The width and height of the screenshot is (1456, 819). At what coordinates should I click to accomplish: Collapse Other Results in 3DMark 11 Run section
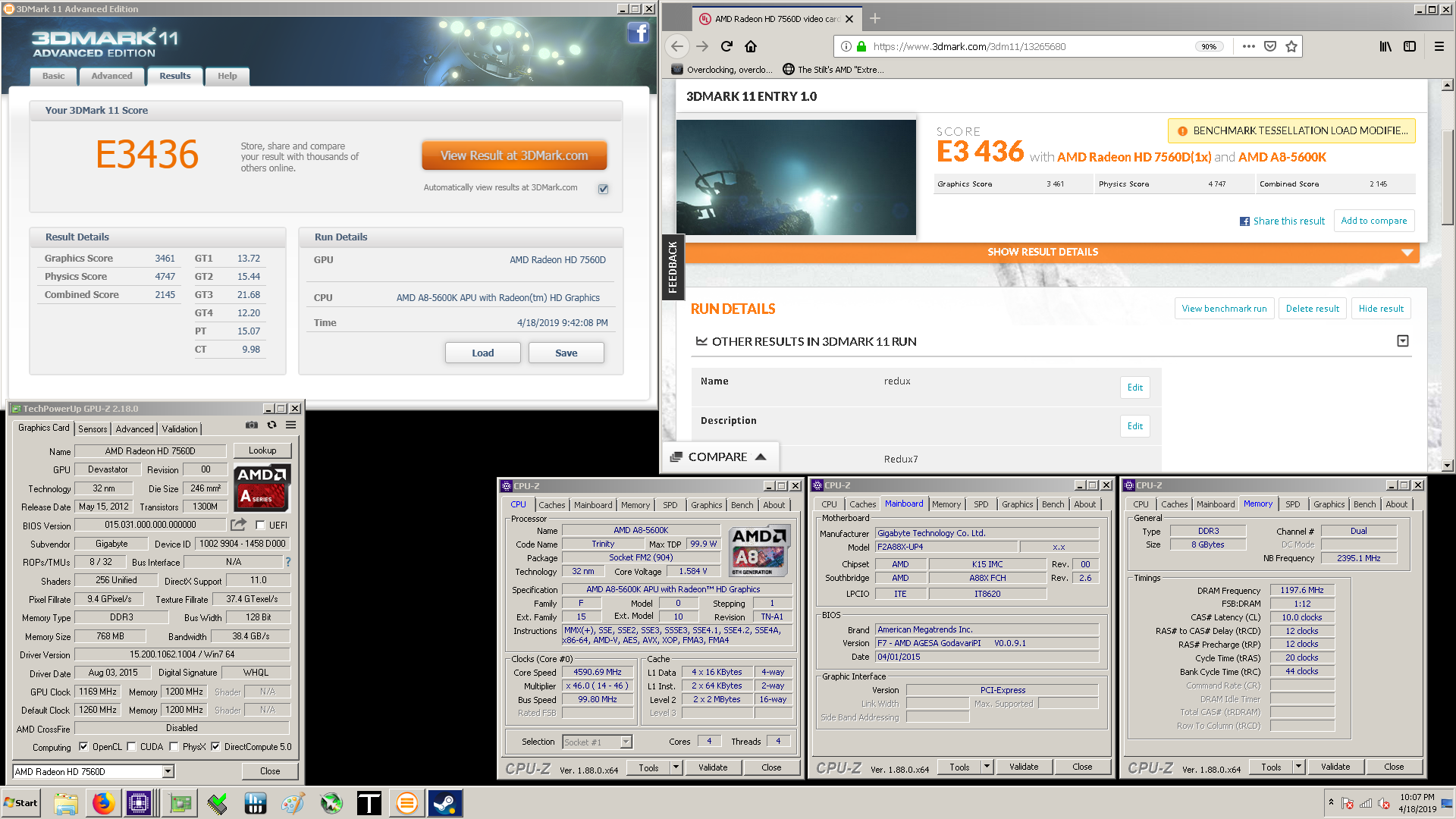point(1403,341)
